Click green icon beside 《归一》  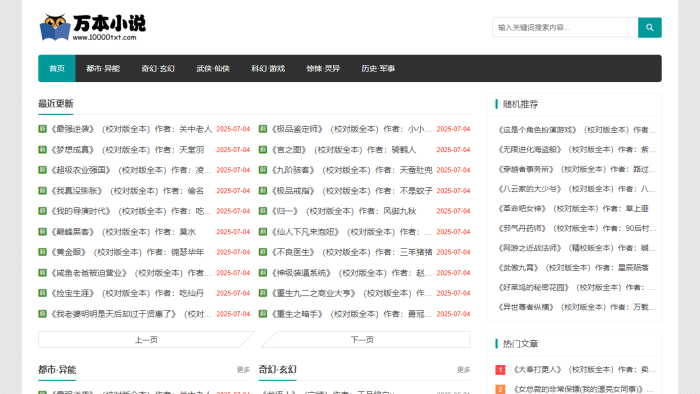pyautogui.click(x=263, y=211)
